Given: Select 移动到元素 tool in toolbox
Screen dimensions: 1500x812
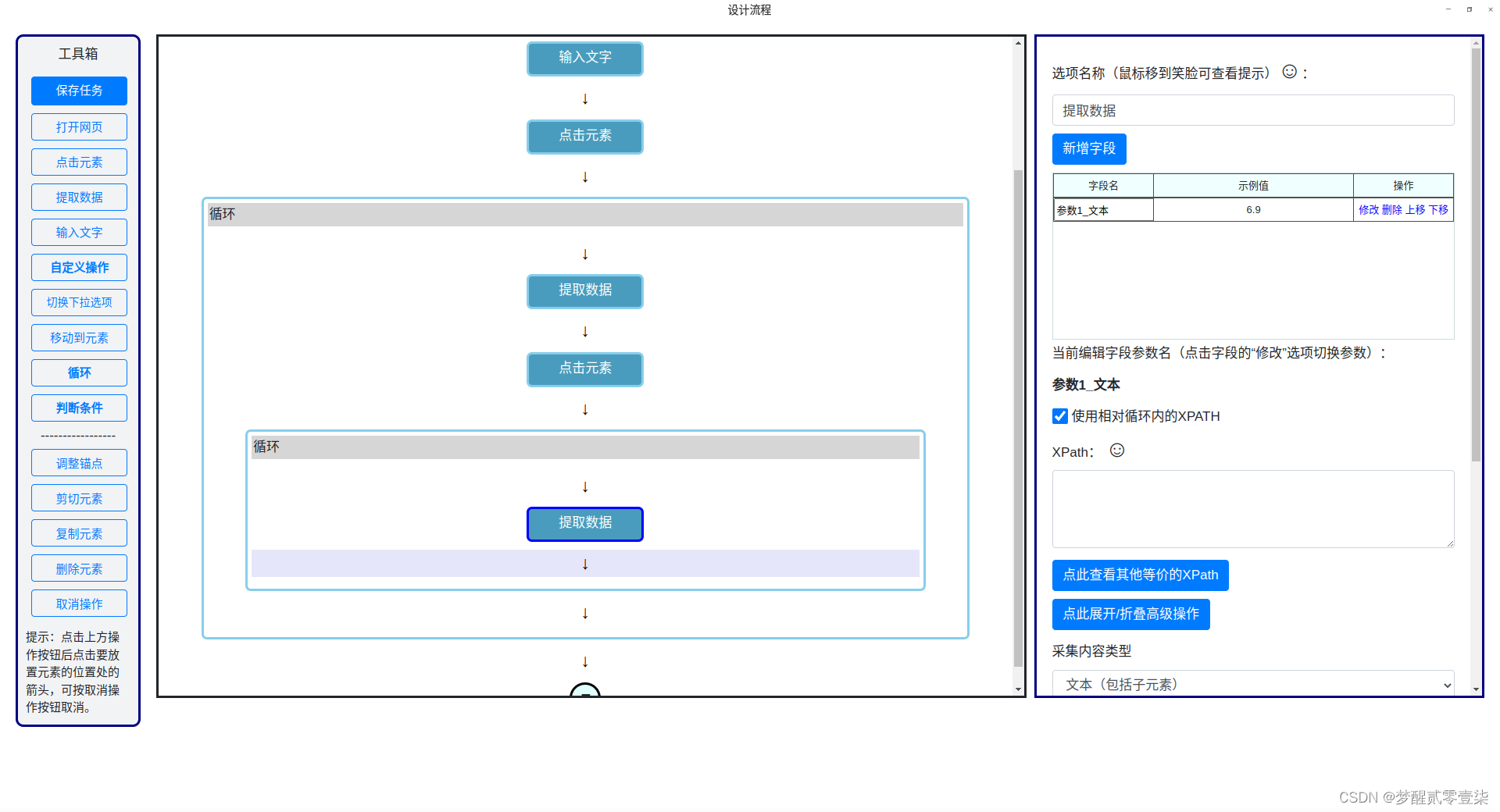Looking at the screenshot, I should coord(79,337).
